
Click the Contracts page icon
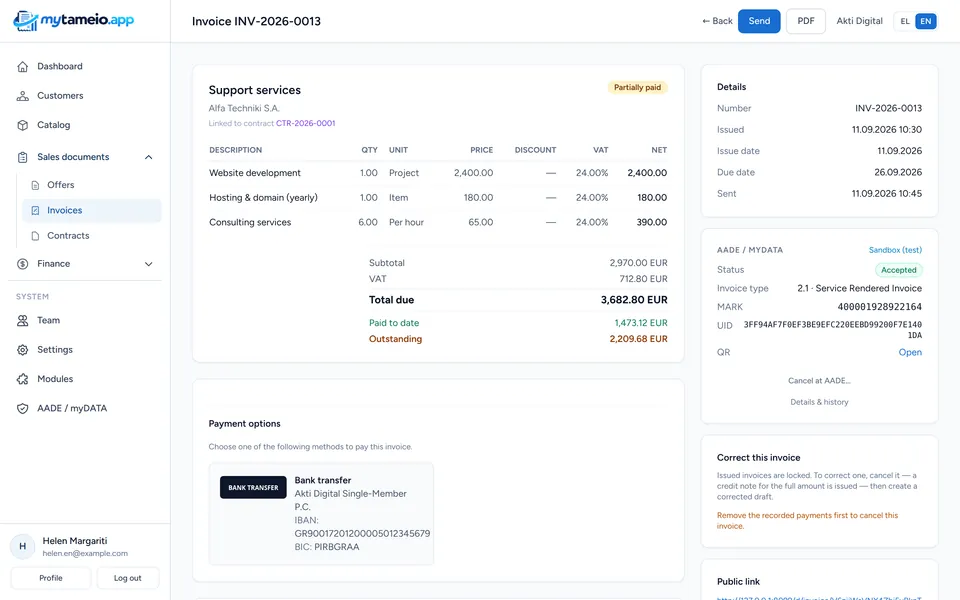coord(35,236)
